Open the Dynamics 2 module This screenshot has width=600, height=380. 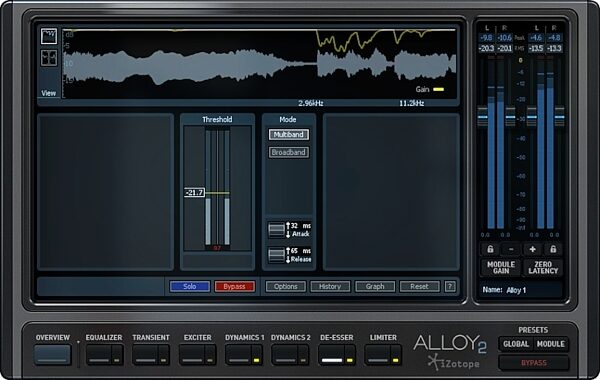point(285,355)
